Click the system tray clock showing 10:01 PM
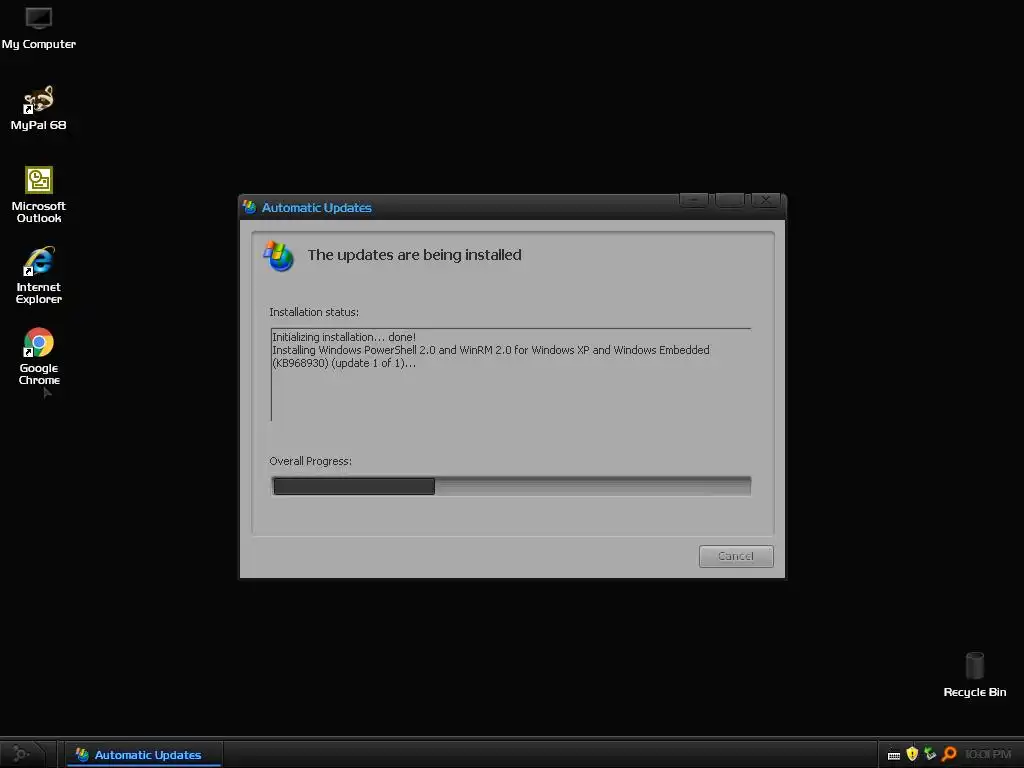 point(987,754)
